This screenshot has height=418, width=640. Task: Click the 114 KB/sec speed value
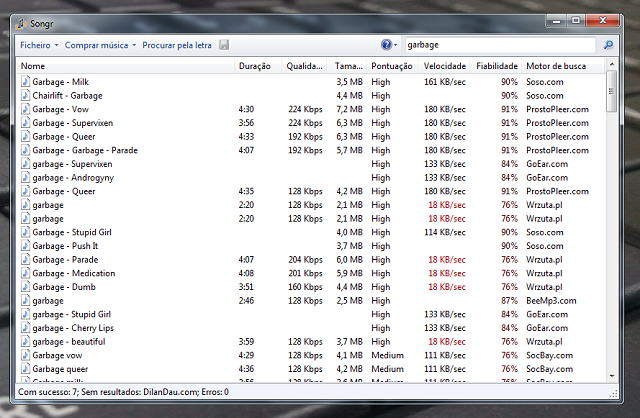click(444, 232)
